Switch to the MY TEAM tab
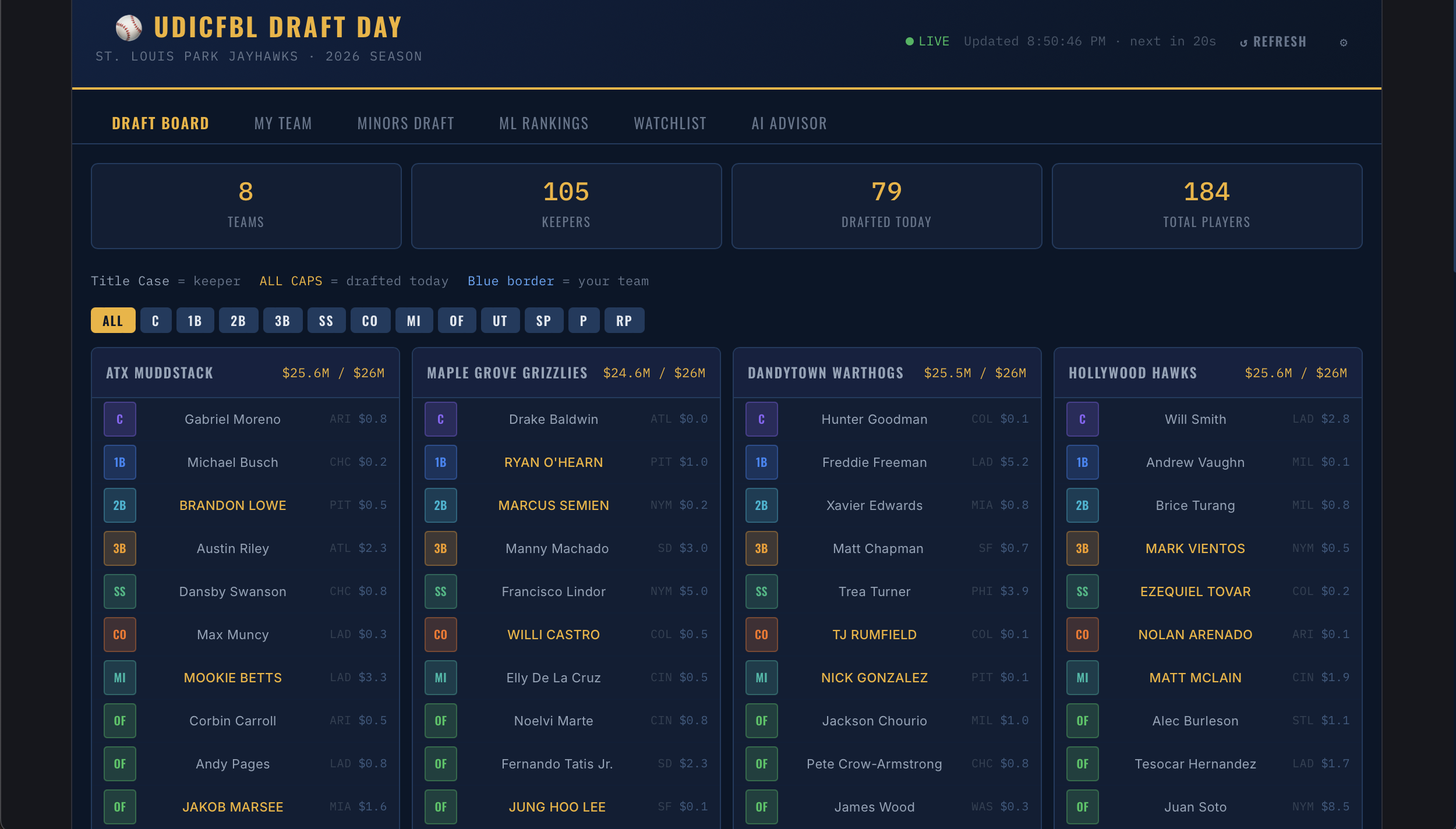The height and width of the screenshot is (829, 1456). 283,123
